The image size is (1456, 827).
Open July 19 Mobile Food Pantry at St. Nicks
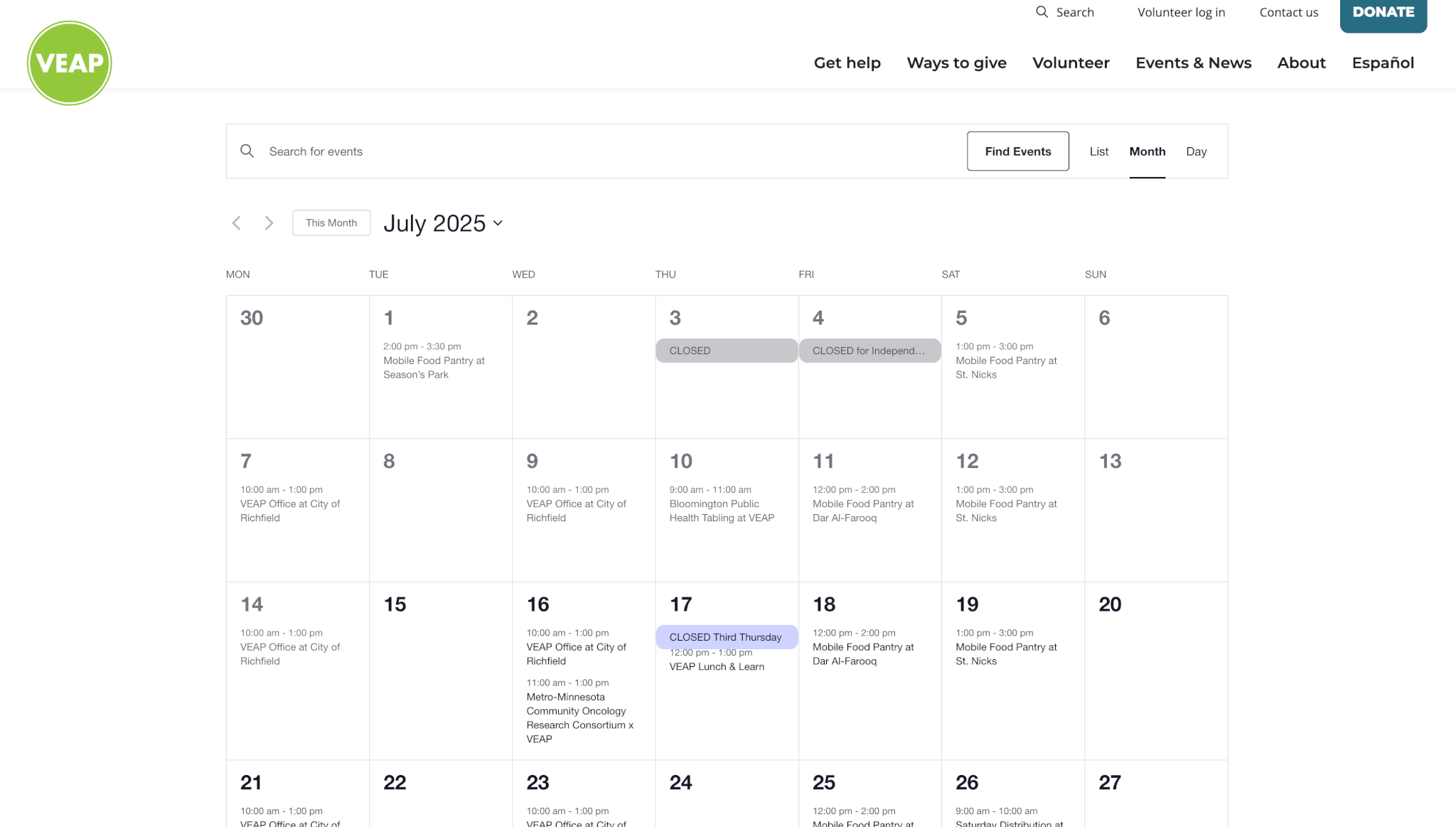click(1006, 653)
